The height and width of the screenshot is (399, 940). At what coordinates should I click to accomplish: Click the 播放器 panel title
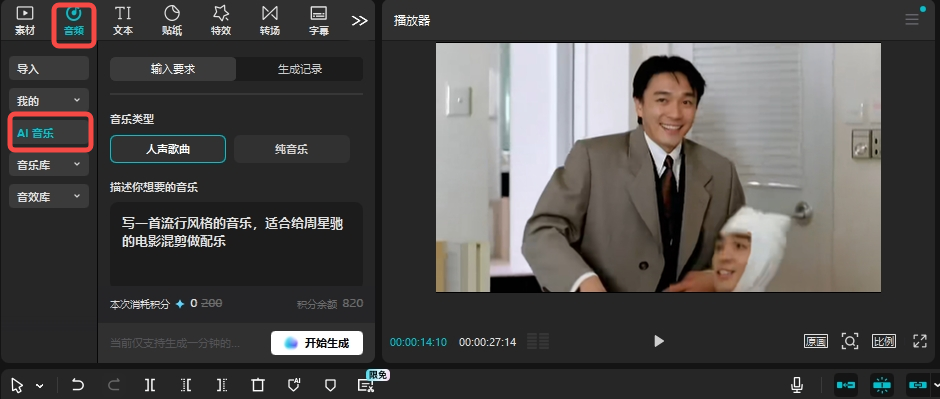tap(412, 20)
